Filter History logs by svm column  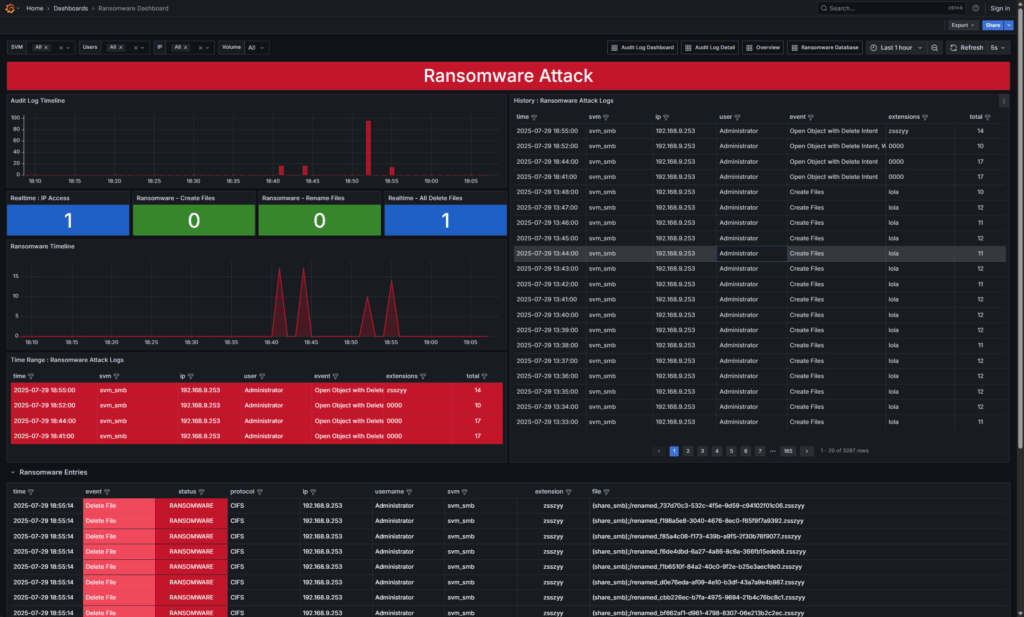point(606,118)
